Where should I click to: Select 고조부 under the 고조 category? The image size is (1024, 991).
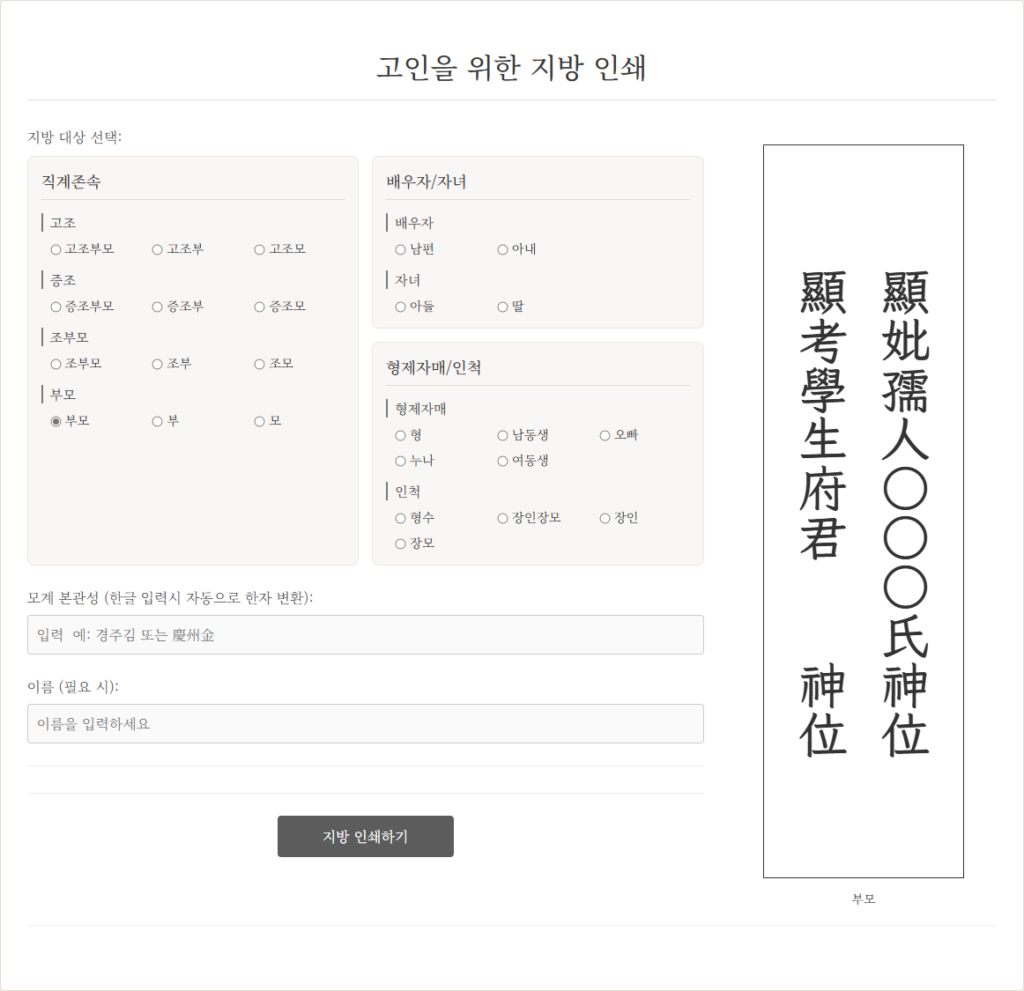tap(156, 249)
